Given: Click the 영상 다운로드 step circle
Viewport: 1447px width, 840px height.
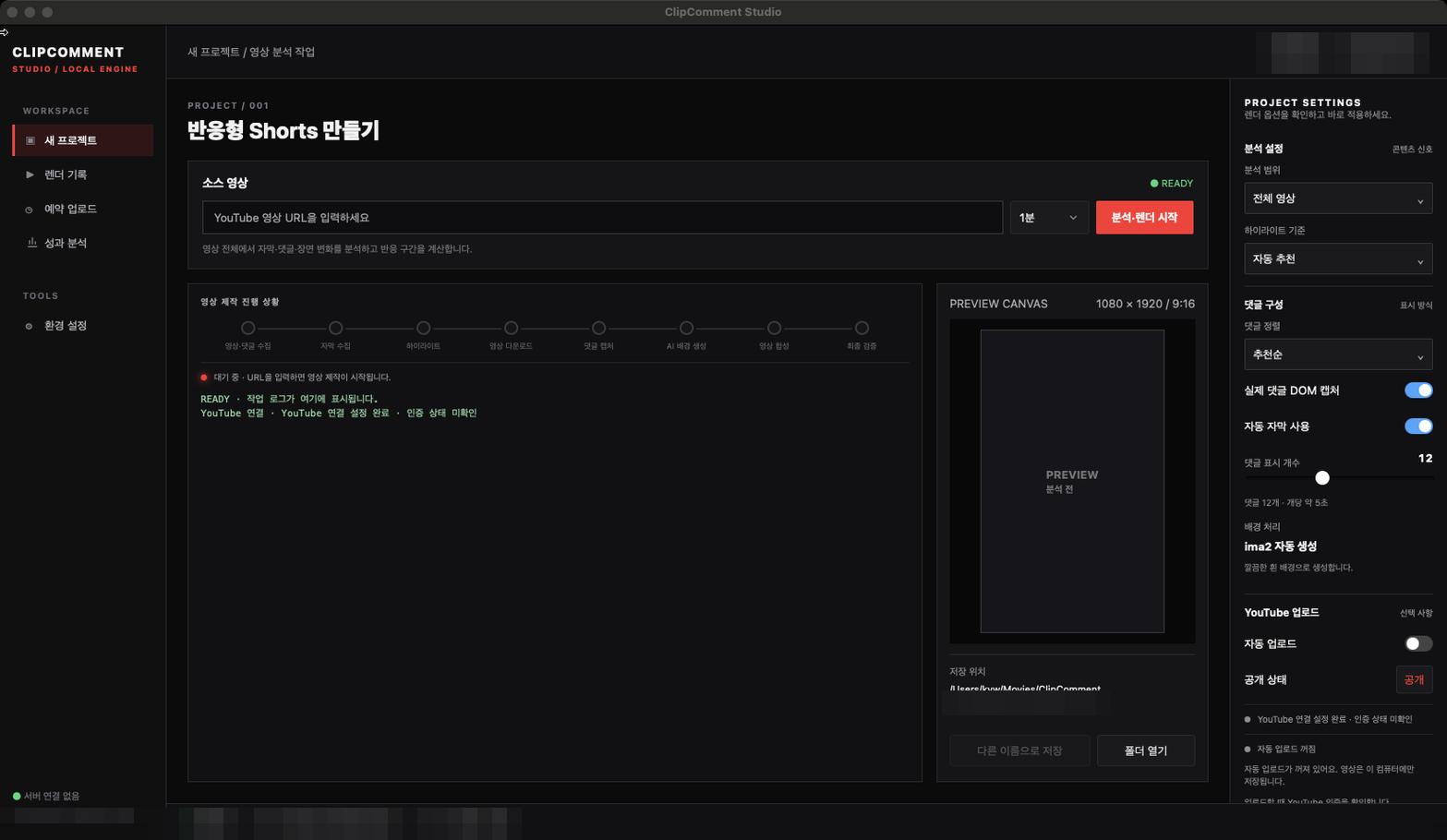Looking at the screenshot, I should click(511, 328).
